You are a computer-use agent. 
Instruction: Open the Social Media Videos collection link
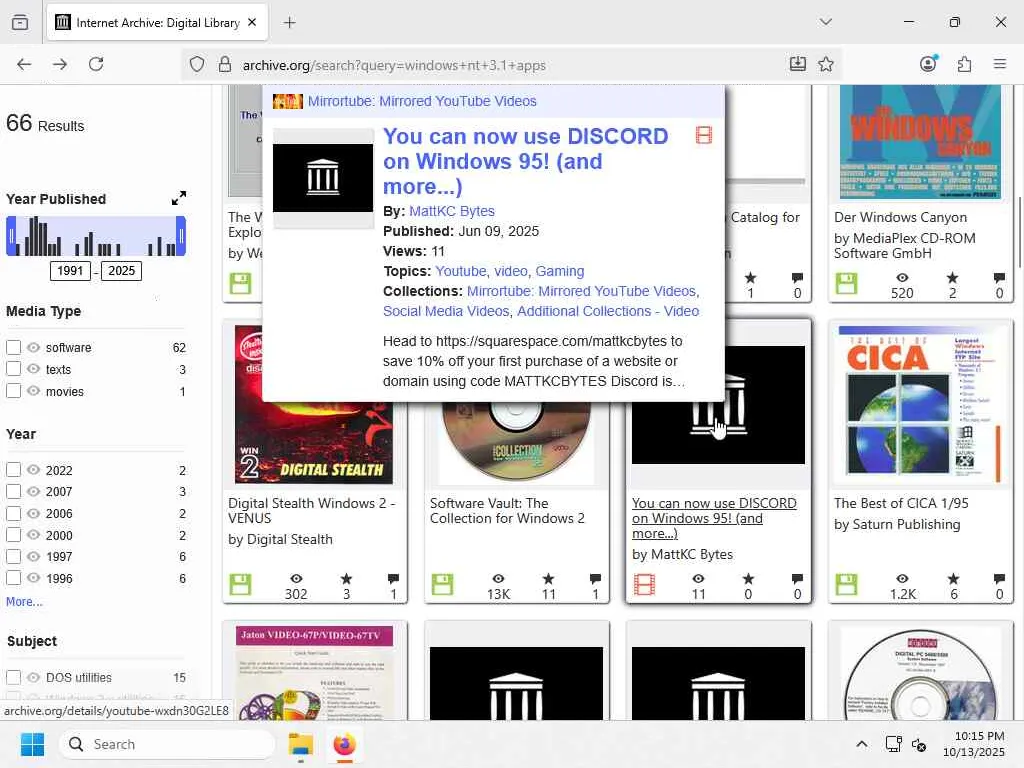(445, 311)
